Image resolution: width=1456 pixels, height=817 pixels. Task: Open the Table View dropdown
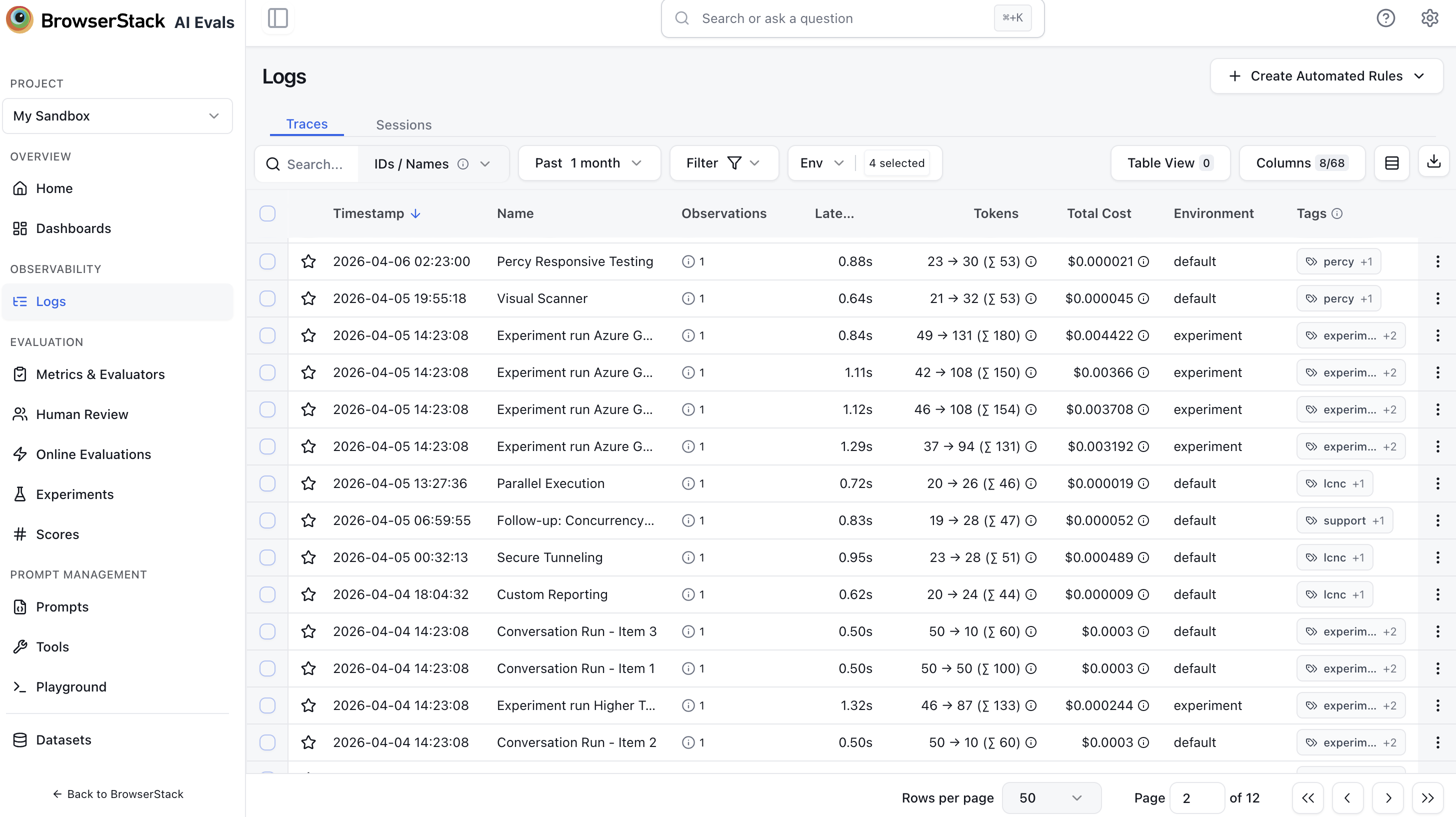point(1170,163)
